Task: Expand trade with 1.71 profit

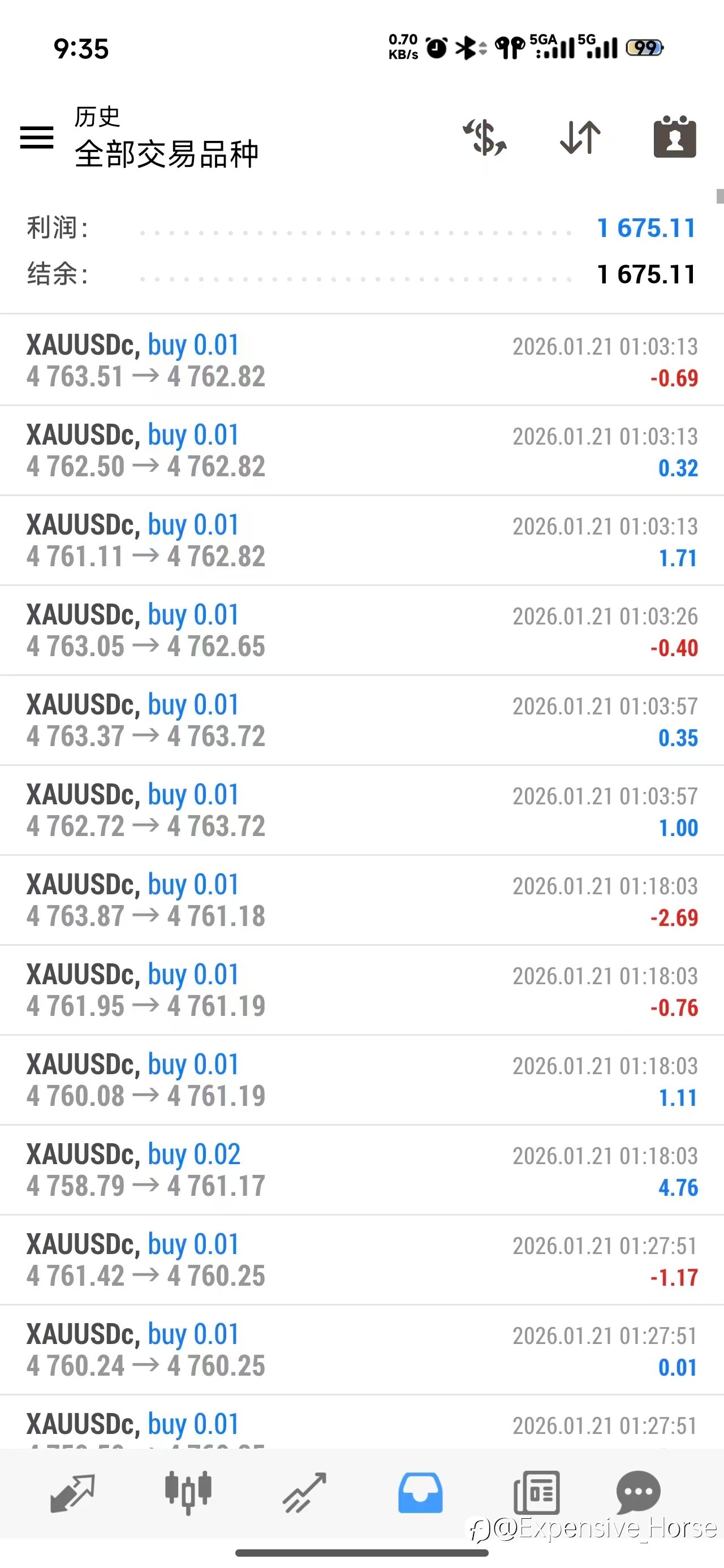Action: click(x=361, y=541)
